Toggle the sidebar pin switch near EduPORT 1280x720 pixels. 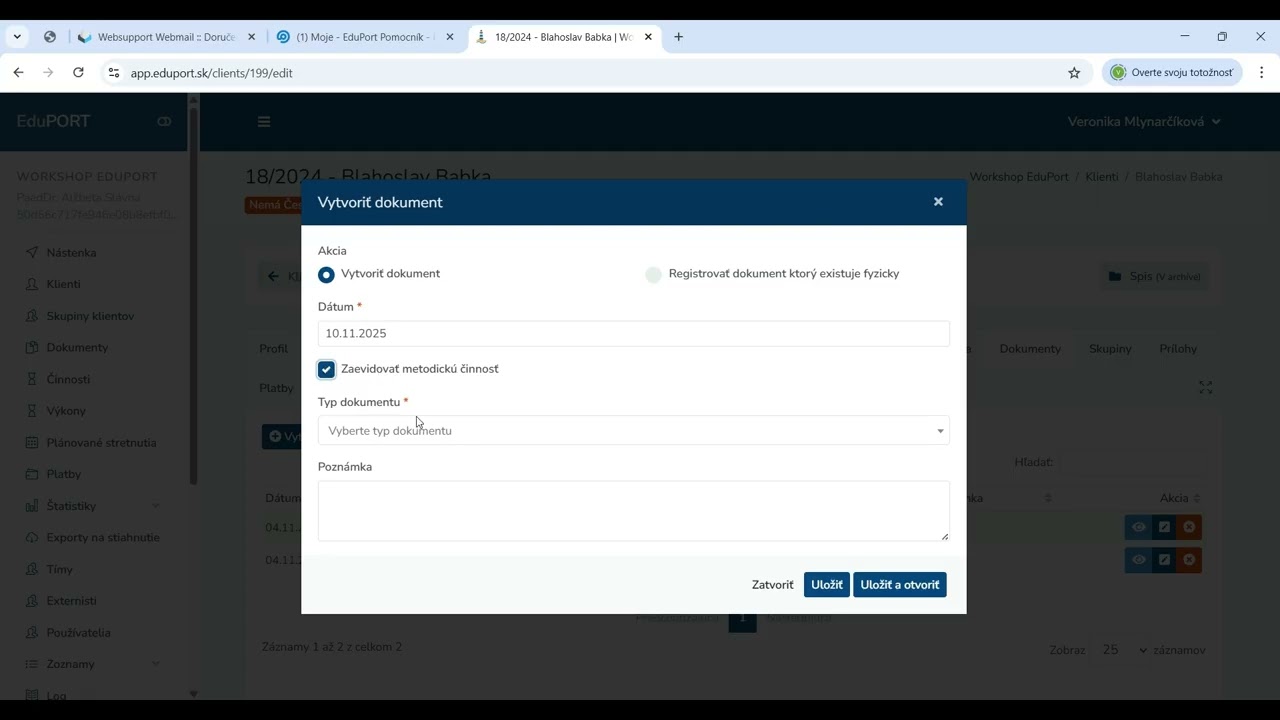pyautogui.click(x=164, y=122)
